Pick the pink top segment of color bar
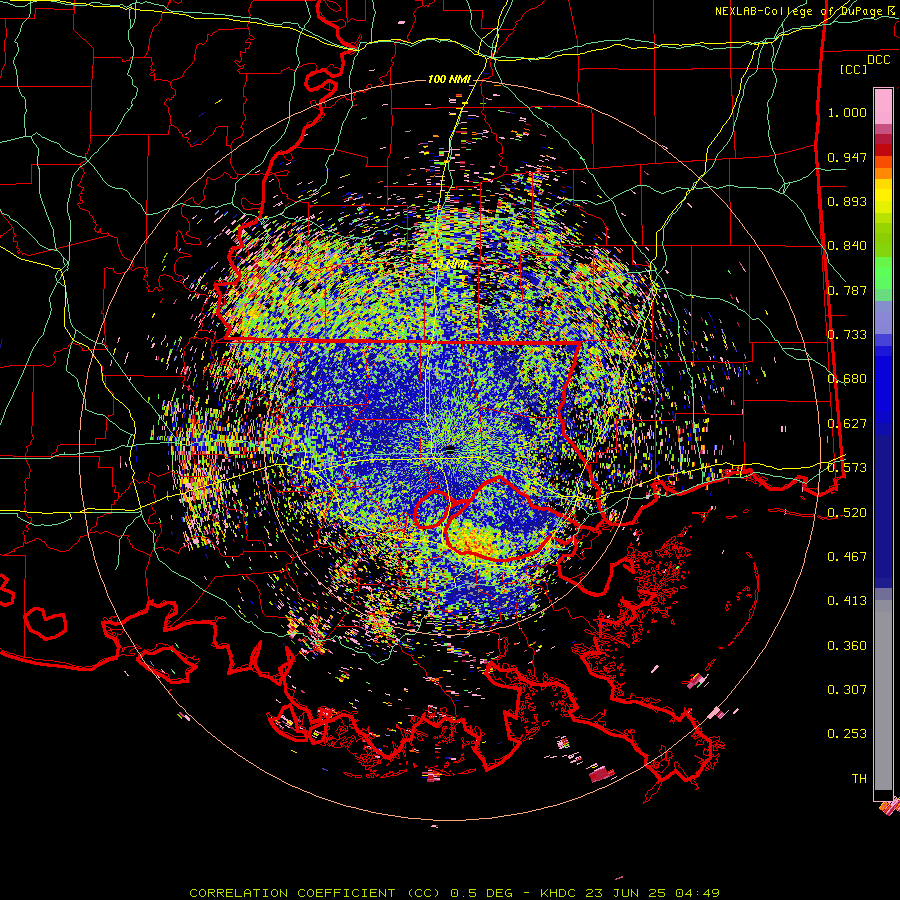The image size is (900, 900). click(883, 106)
